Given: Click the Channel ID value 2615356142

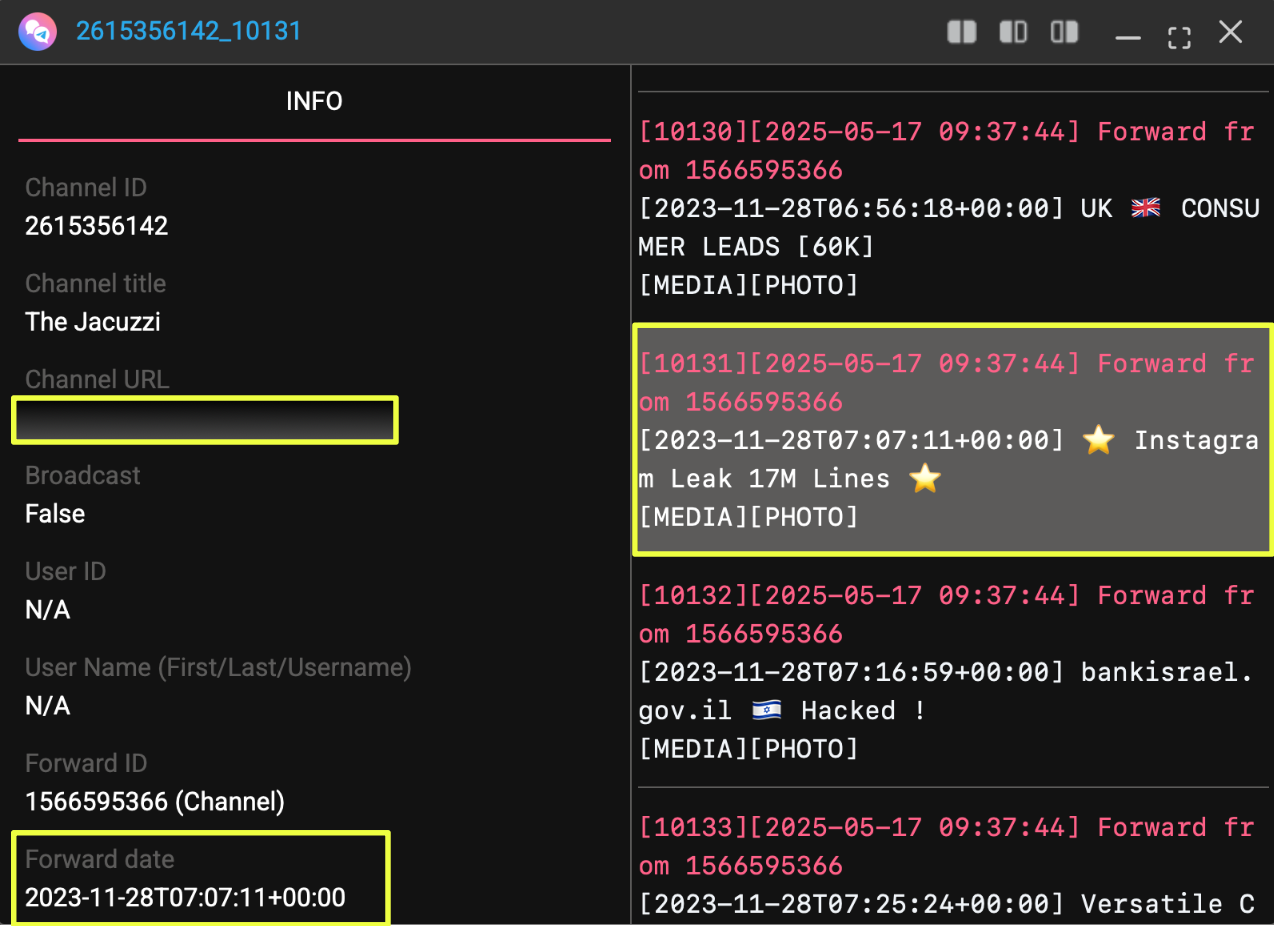Looking at the screenshot, I should (96, 226).
